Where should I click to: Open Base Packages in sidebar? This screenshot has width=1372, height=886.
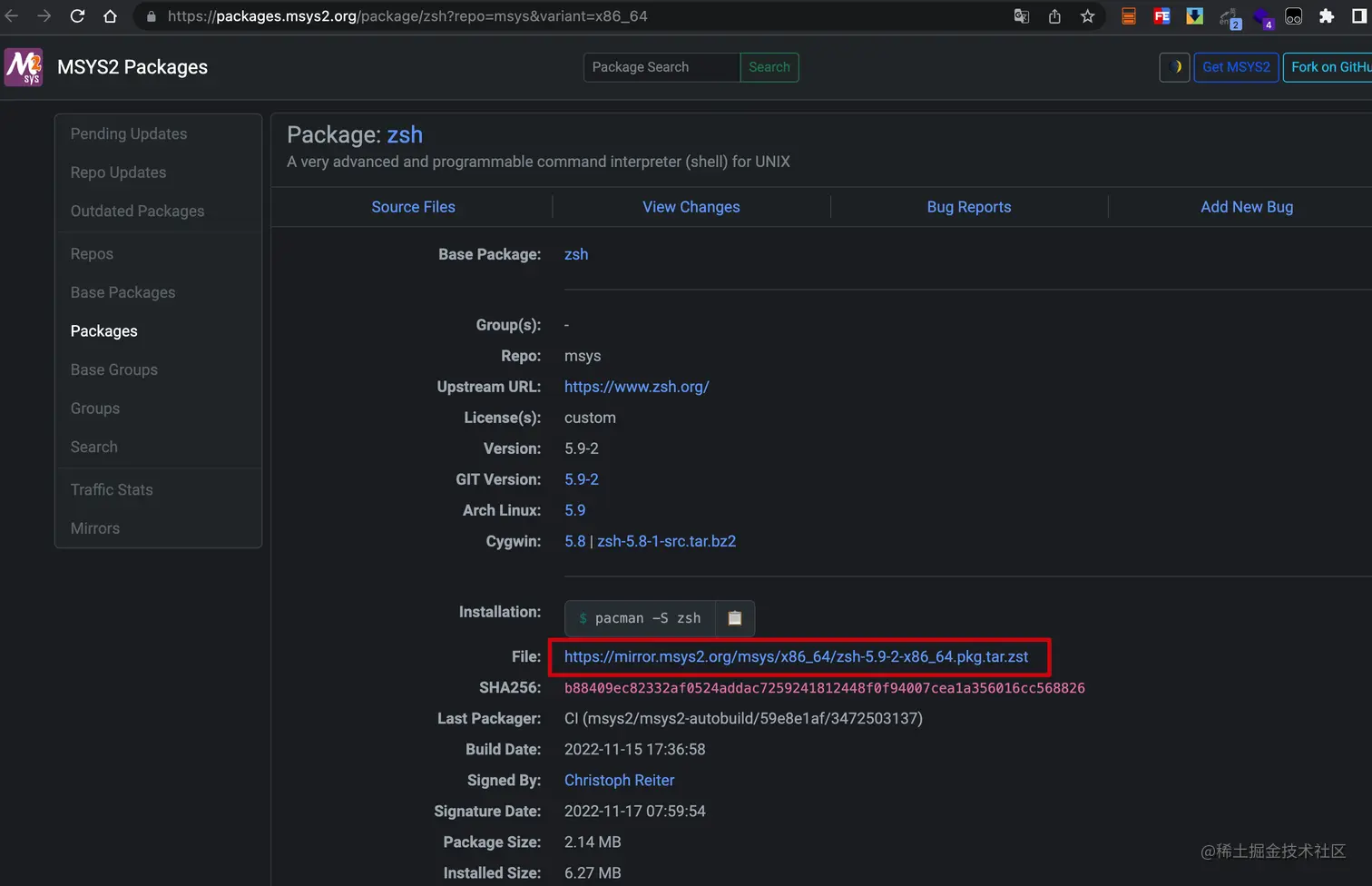[122, 292]
